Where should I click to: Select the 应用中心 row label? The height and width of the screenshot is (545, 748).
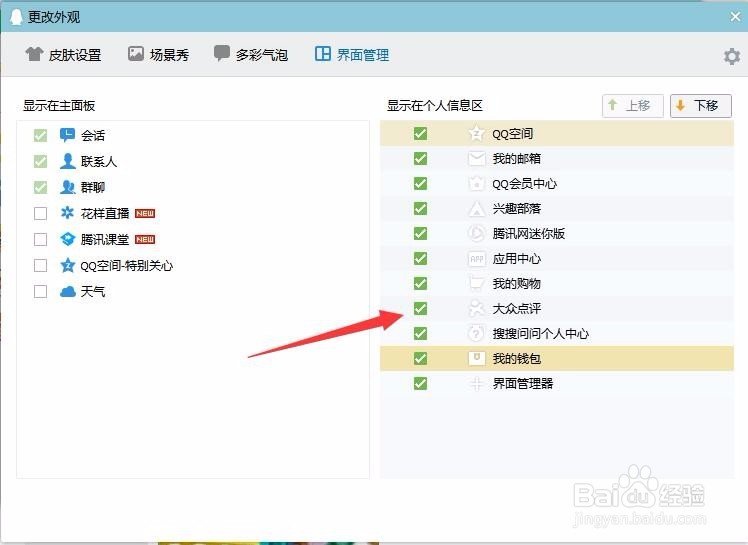(517, 259)
